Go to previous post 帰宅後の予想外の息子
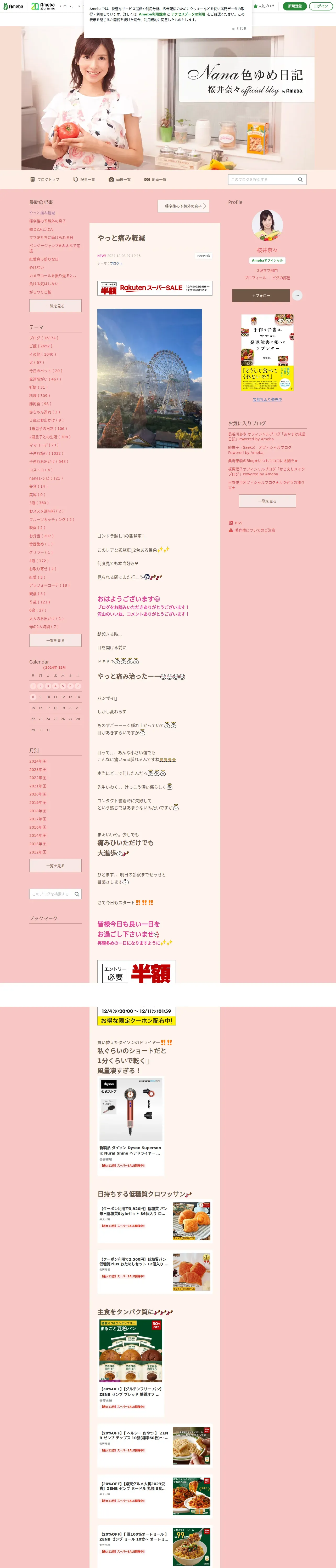 point(183,206)
